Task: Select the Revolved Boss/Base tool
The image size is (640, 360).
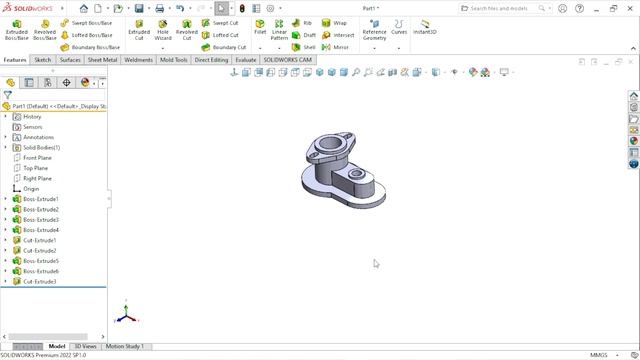Action: (x=44, y=30)
